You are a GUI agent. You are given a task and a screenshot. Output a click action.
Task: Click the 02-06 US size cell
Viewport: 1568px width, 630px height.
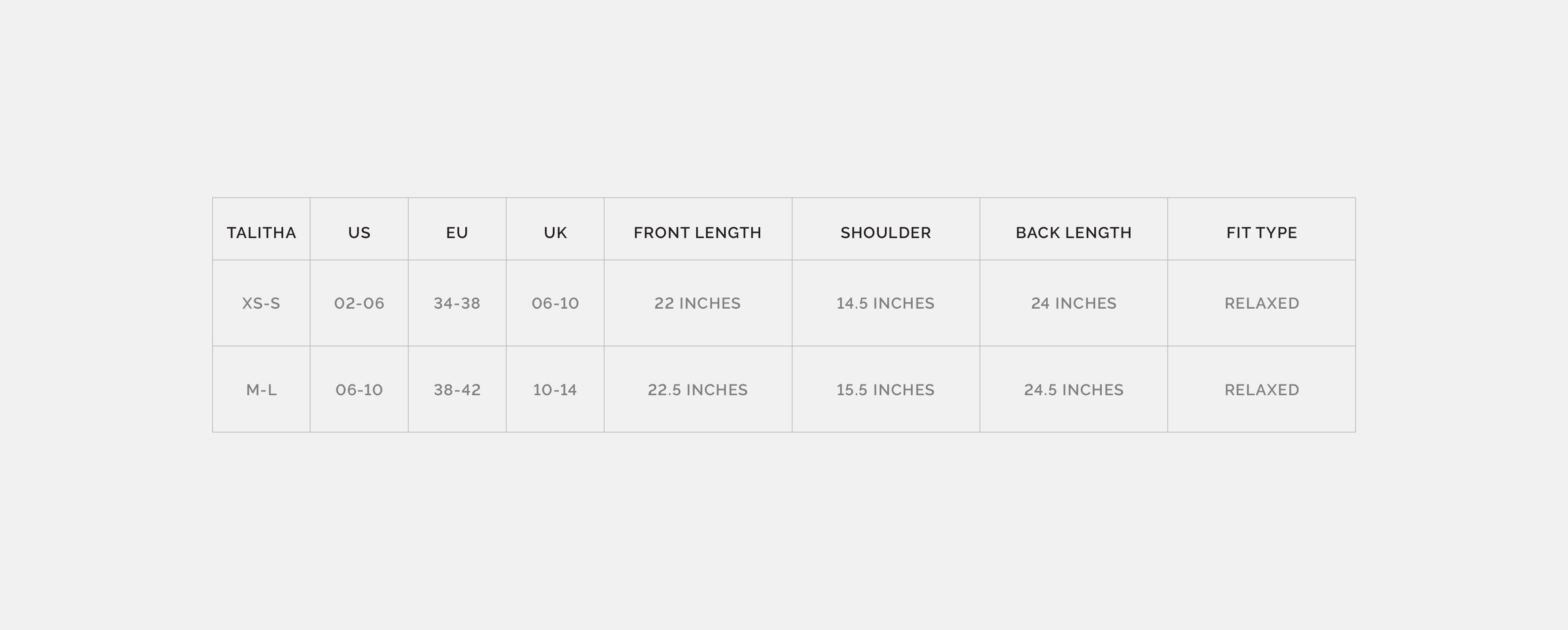pyautogui.click(x=359, y=303)
